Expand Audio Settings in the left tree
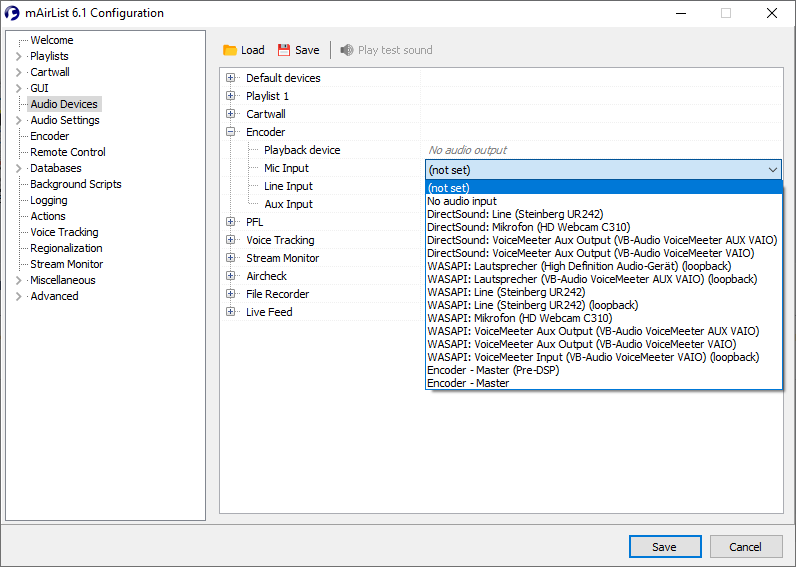Viewport: 796px width, 567px height. (x=19, y=120)
